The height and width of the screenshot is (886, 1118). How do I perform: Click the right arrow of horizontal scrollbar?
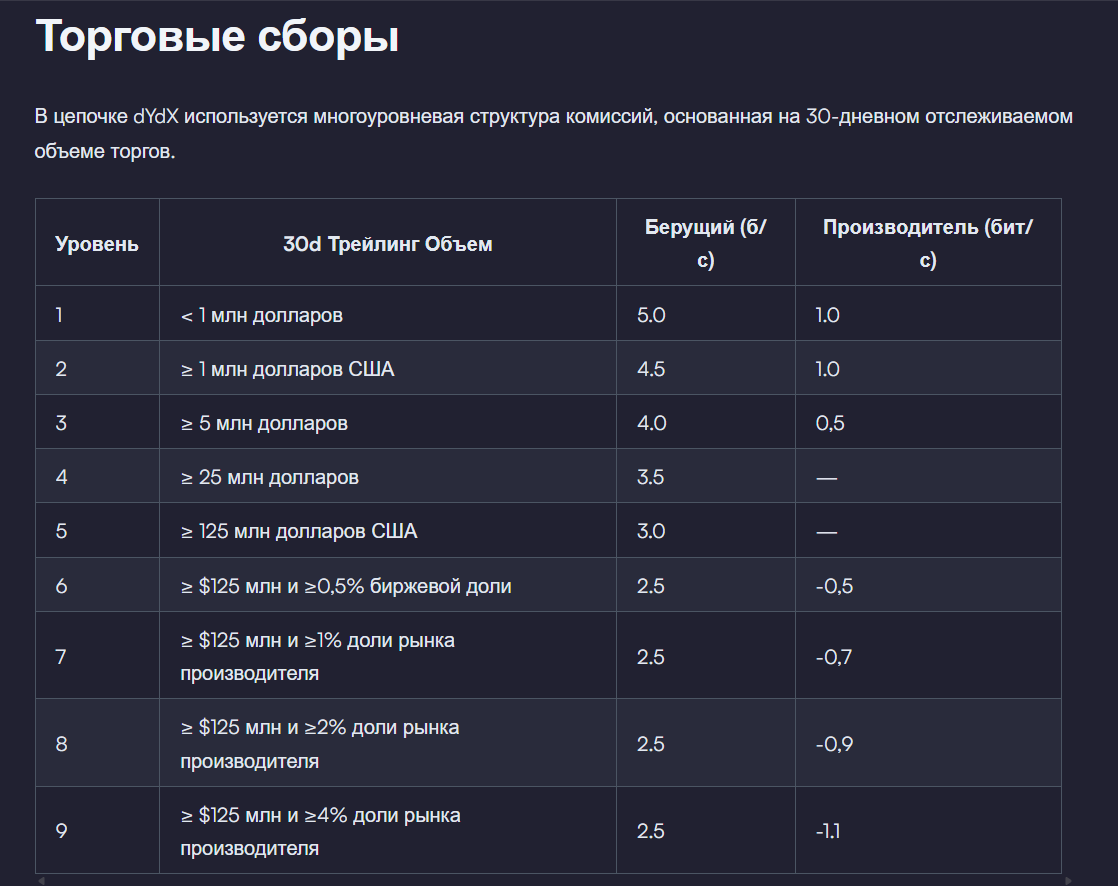tap(1068, 881)
